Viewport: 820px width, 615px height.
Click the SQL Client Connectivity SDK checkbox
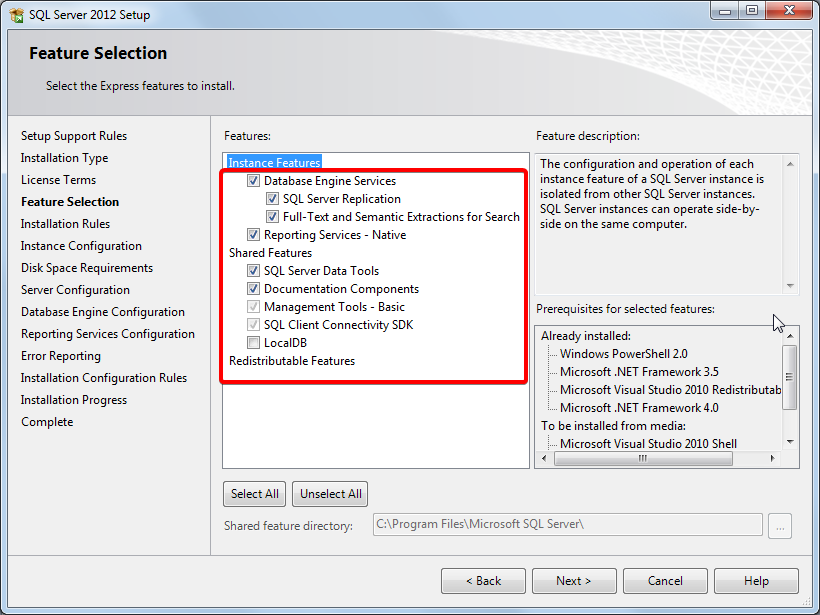[x=253, y=325]
